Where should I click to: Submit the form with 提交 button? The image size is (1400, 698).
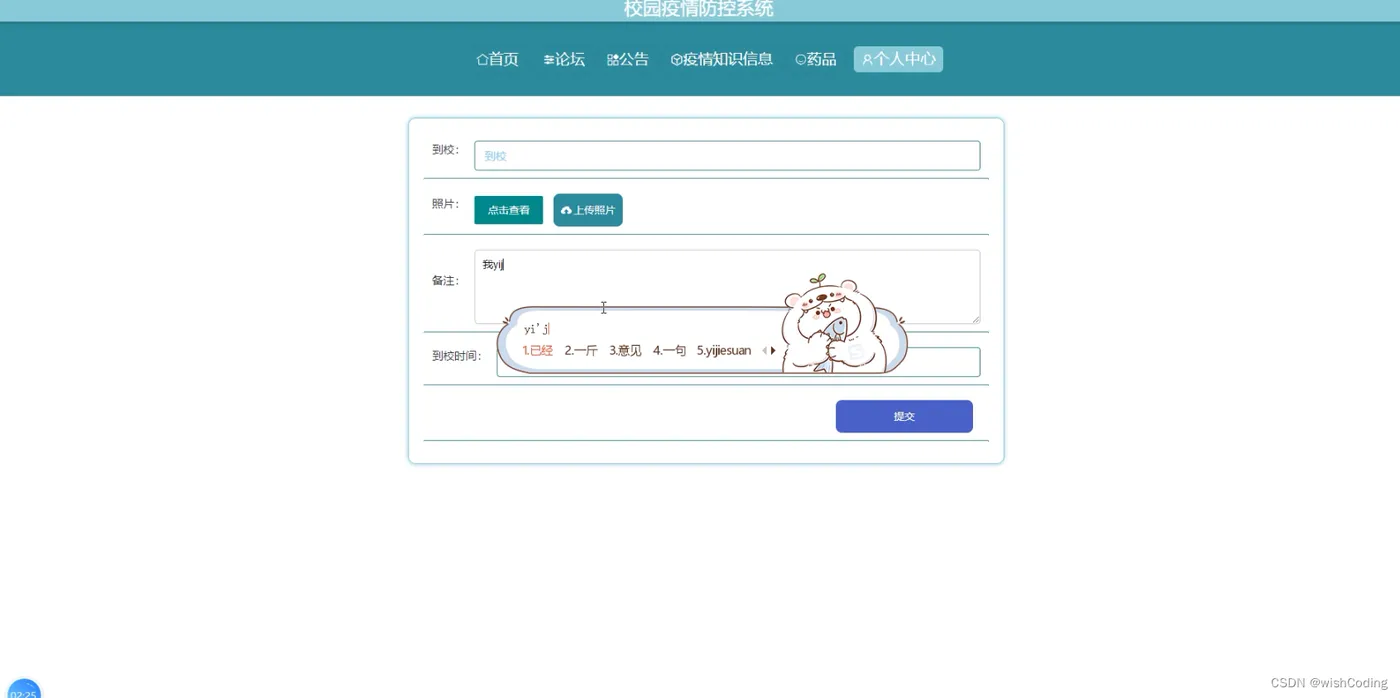pos(904,416)
